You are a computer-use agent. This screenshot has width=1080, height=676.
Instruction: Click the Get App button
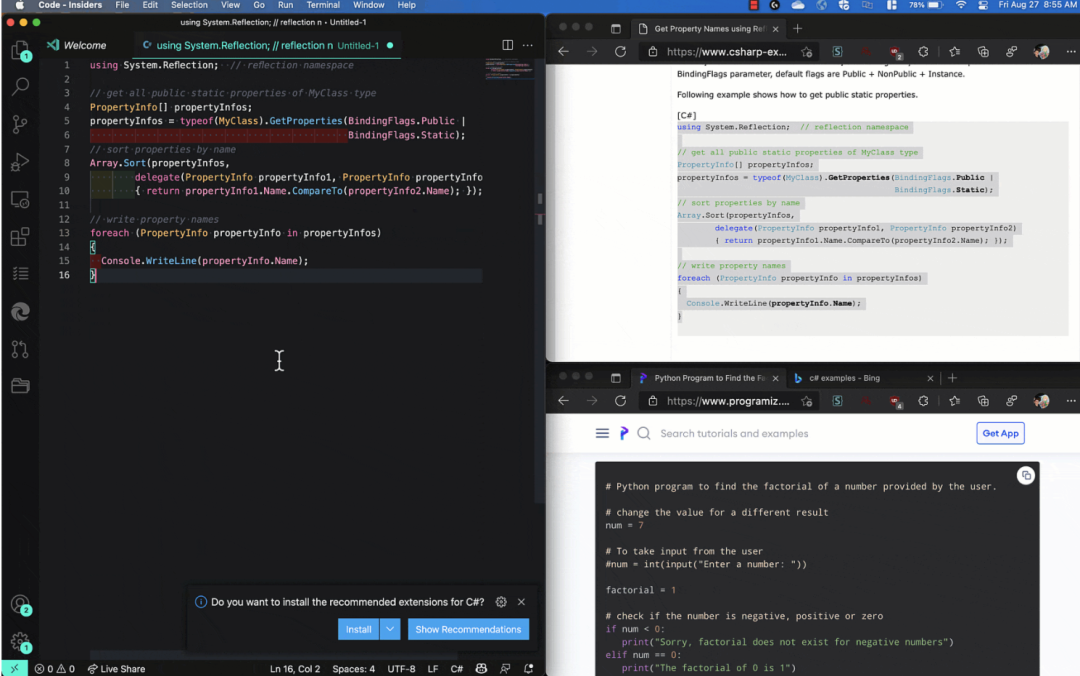click(x=1000, y=433)
